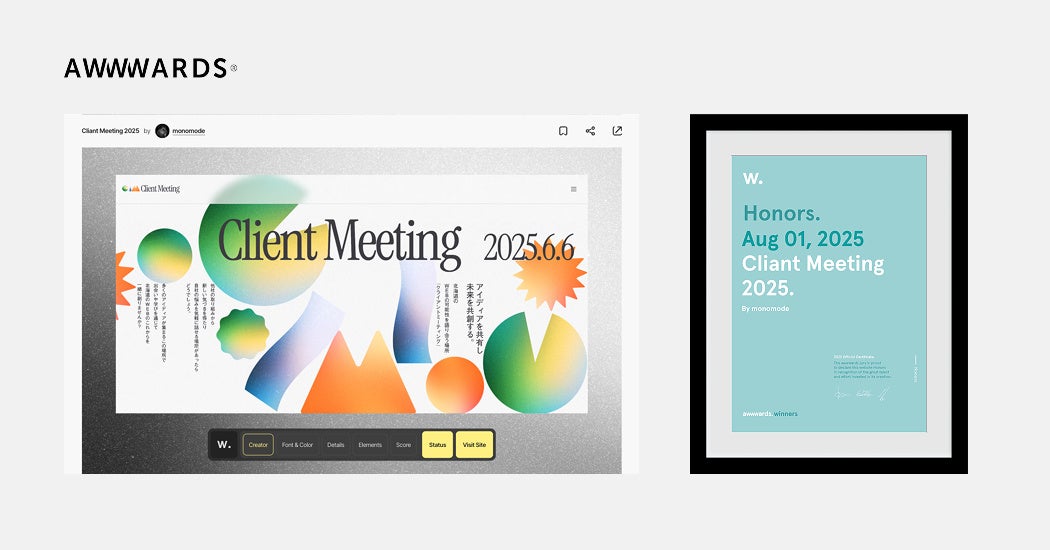Open the Details tab

[335, 445]
